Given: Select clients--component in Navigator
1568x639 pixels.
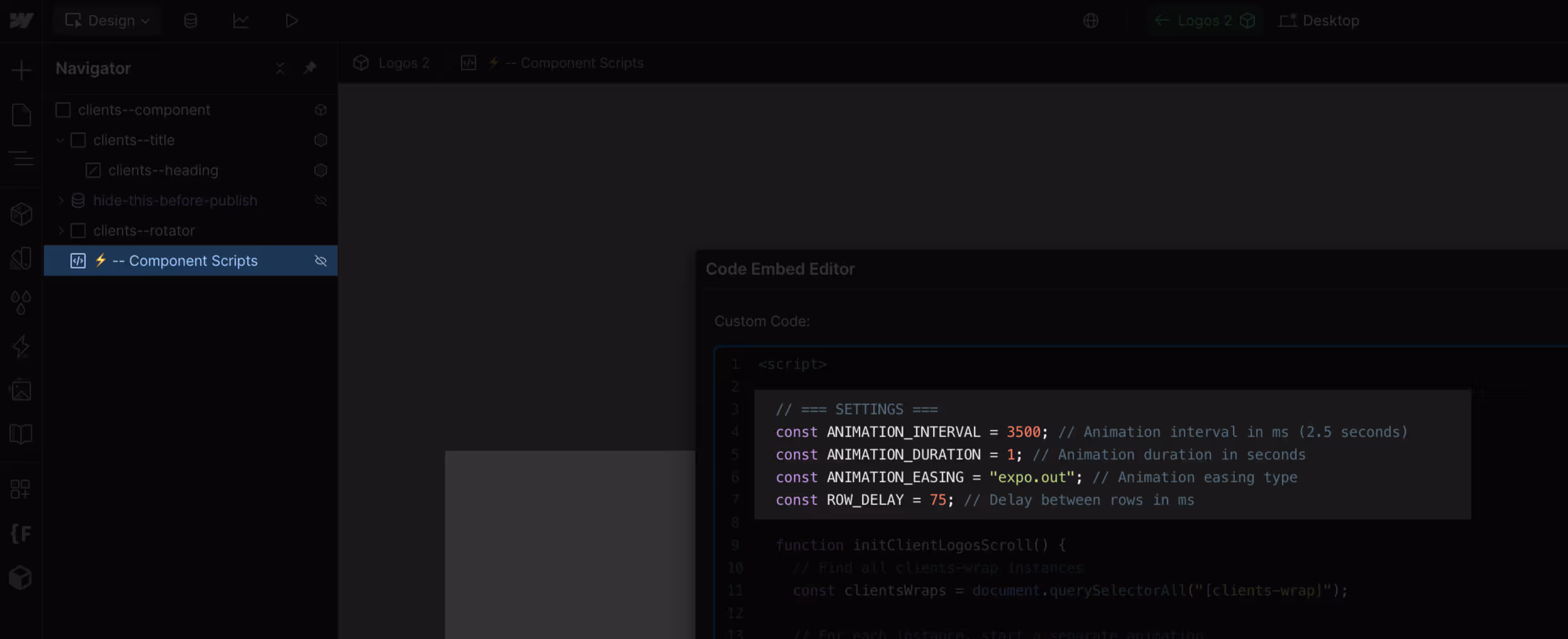Looking at the screenshot, I should (190, 110).
